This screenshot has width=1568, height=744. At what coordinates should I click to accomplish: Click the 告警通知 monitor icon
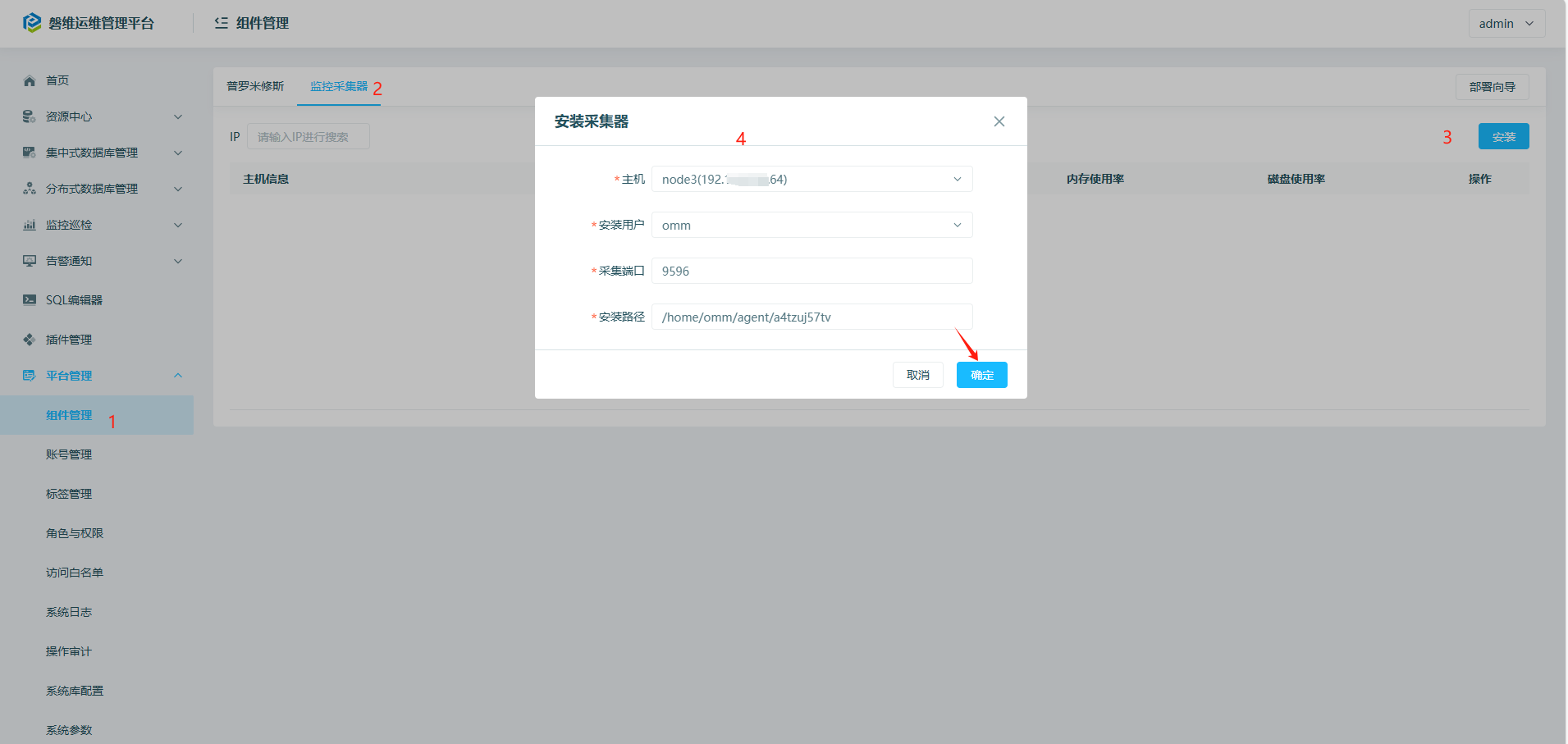click(30, 261)
